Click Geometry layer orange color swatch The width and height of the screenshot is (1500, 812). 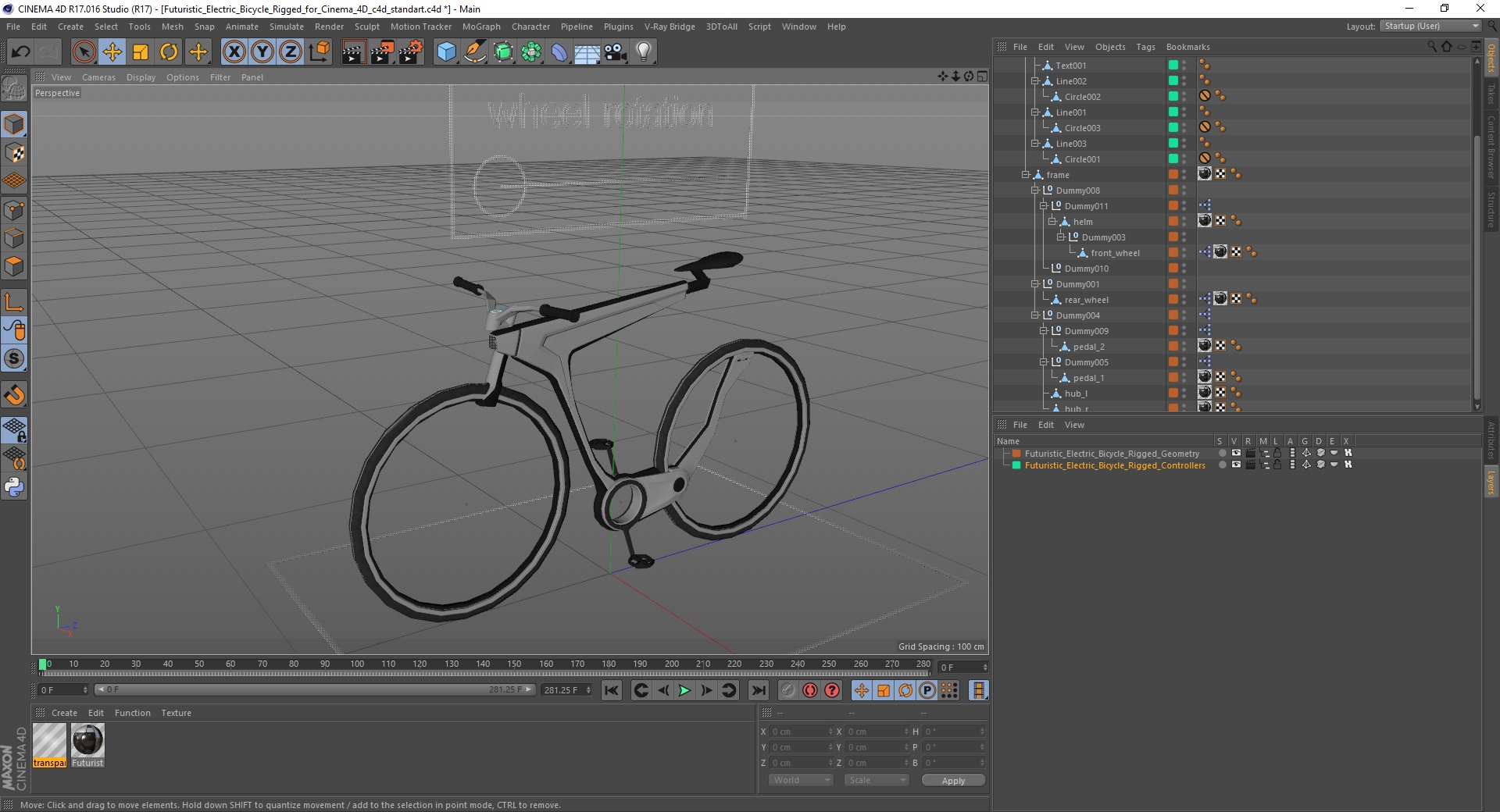point(1016,453)
